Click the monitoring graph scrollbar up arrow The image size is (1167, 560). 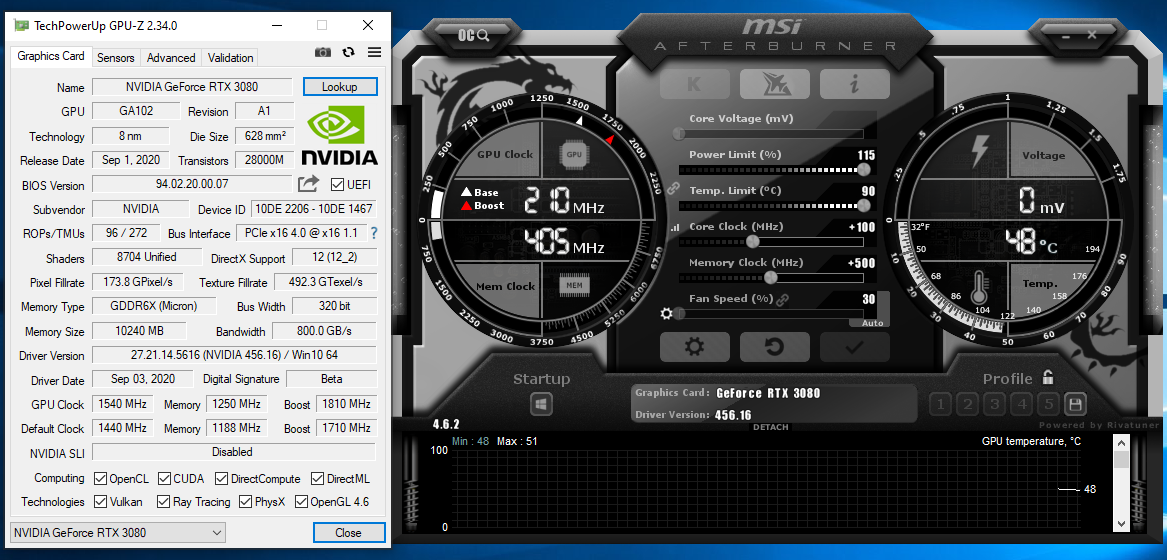point(1121,442)
